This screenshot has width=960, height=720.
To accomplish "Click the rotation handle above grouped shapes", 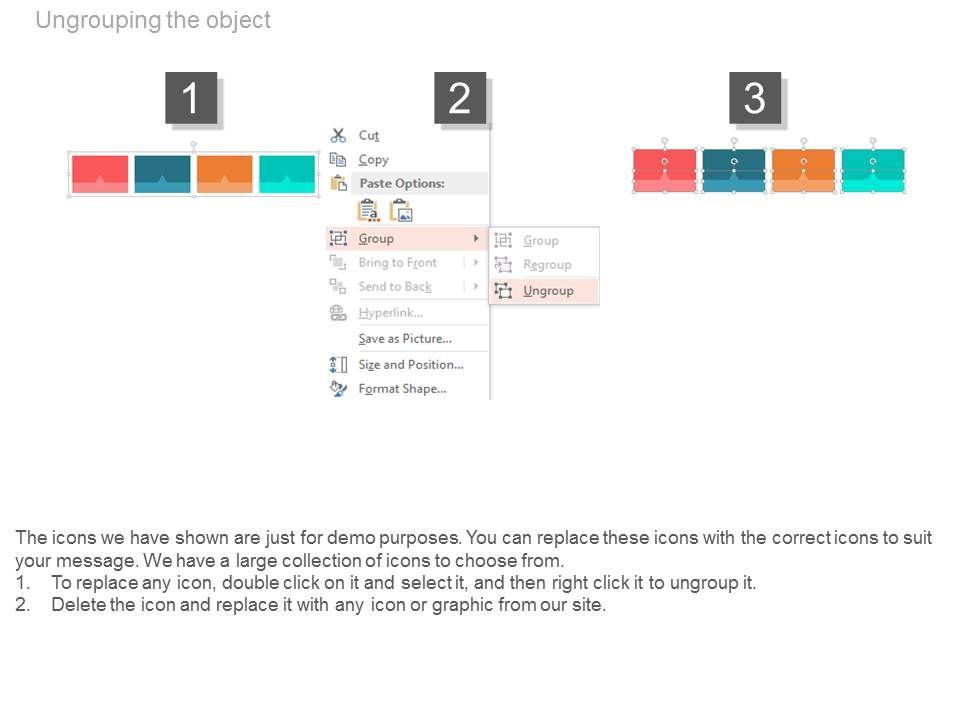I will tap(193, 144).
